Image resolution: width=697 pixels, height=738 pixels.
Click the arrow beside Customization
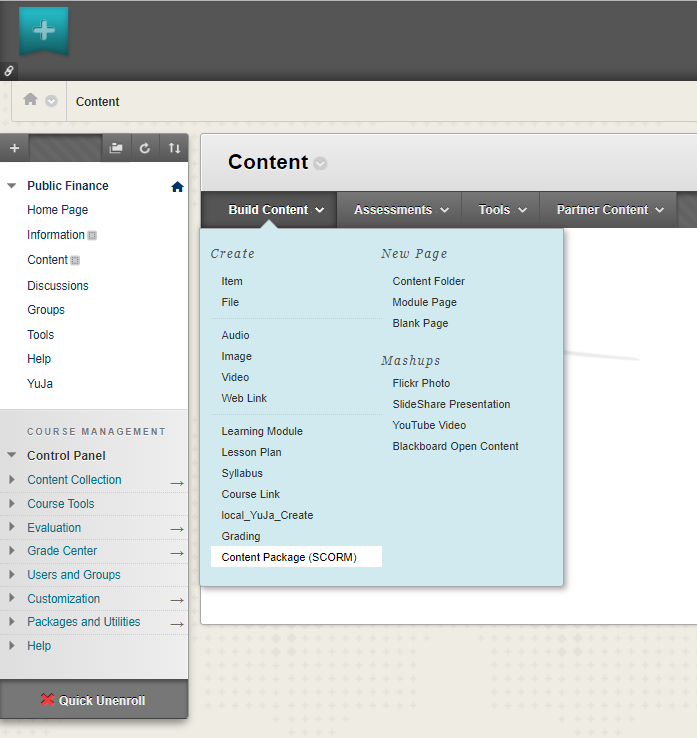(x=177, y=601)
